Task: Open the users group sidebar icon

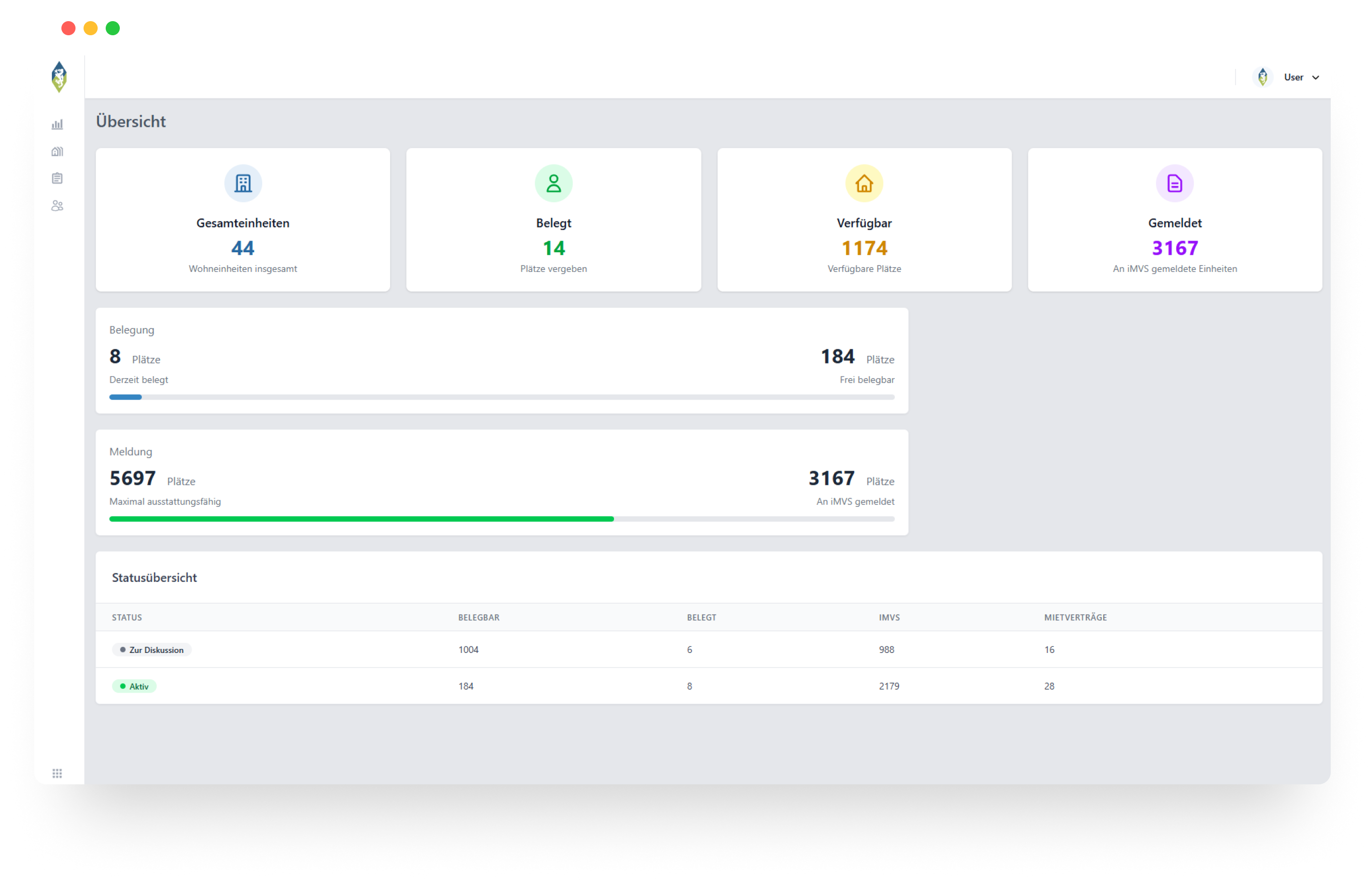Action: tap(57, 205)
